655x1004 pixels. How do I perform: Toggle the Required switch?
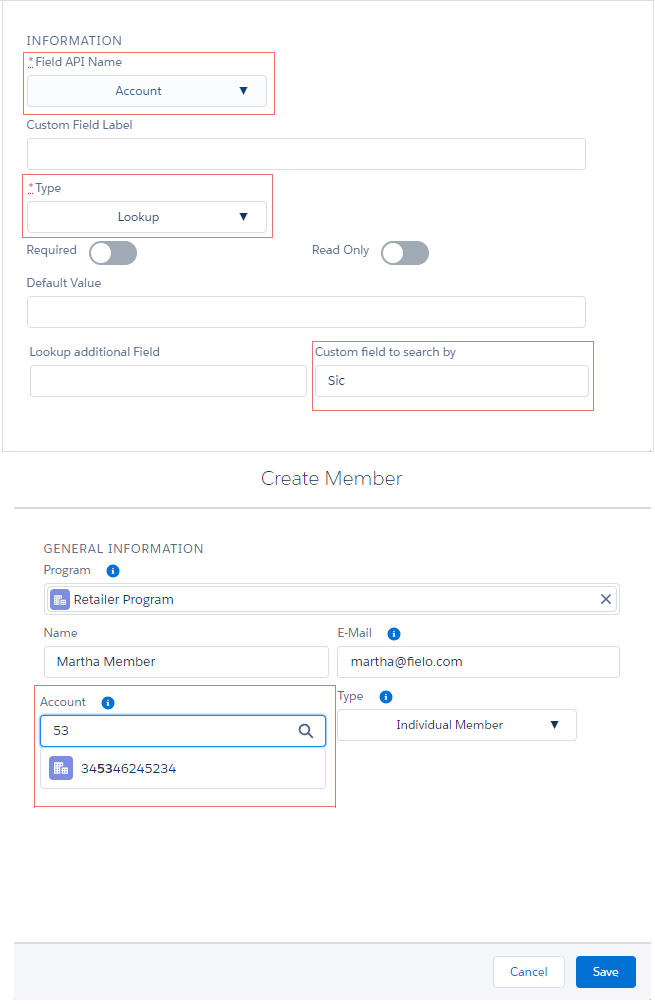tap(113, 253)
